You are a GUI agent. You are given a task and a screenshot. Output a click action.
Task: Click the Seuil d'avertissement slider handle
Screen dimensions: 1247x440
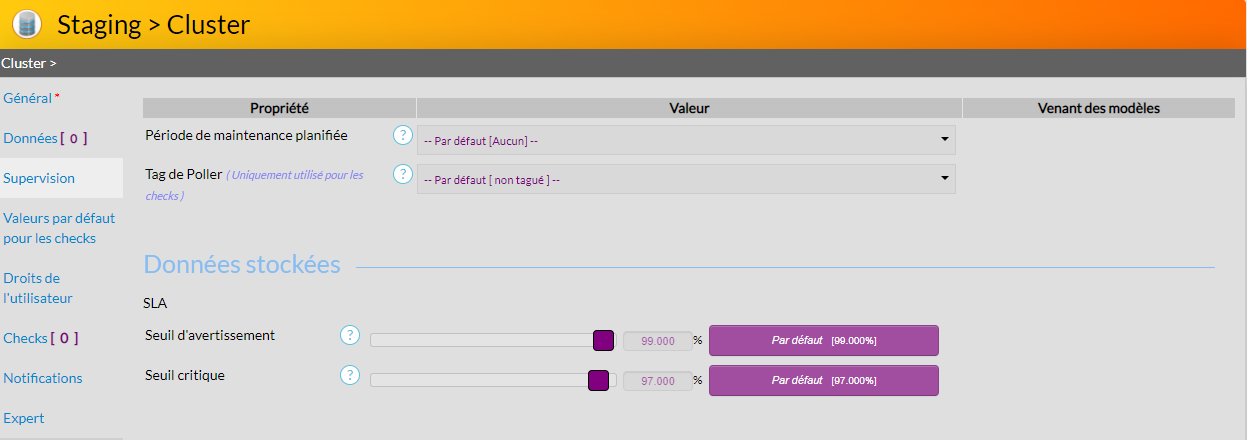(x=603, y=340)
